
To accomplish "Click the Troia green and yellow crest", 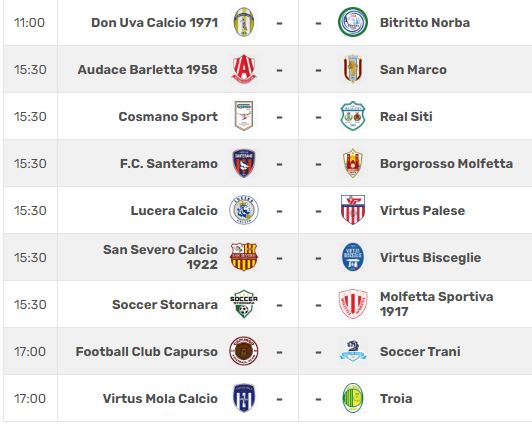I will click(353, 398).
